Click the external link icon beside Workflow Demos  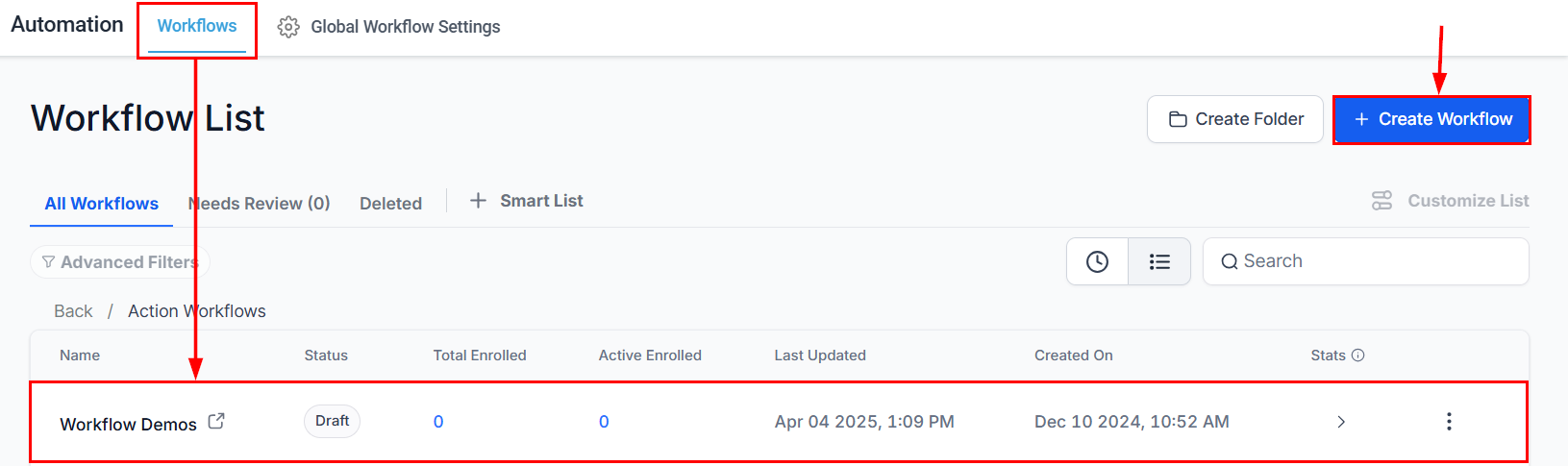[x=216, y=421]
